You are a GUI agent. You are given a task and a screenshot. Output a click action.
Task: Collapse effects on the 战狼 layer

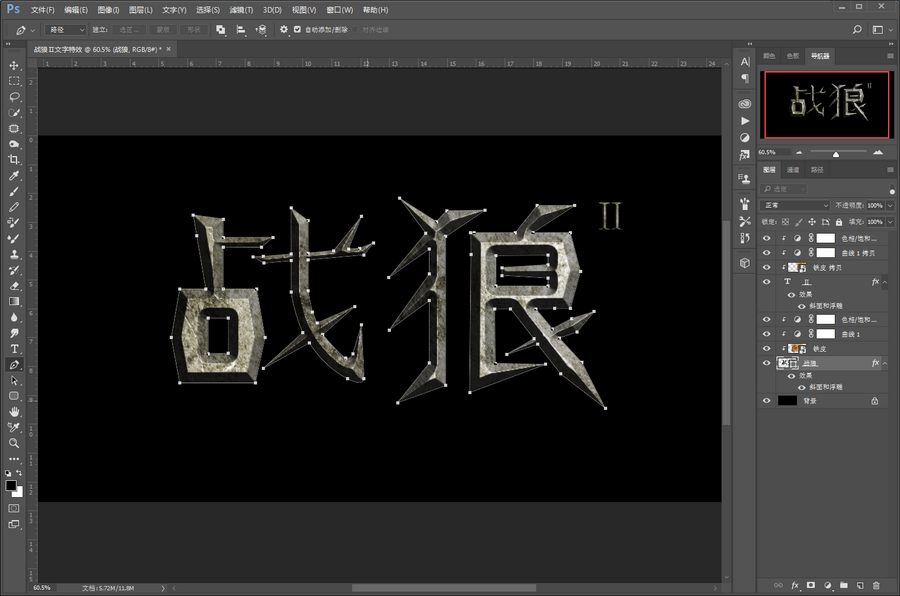885,363
